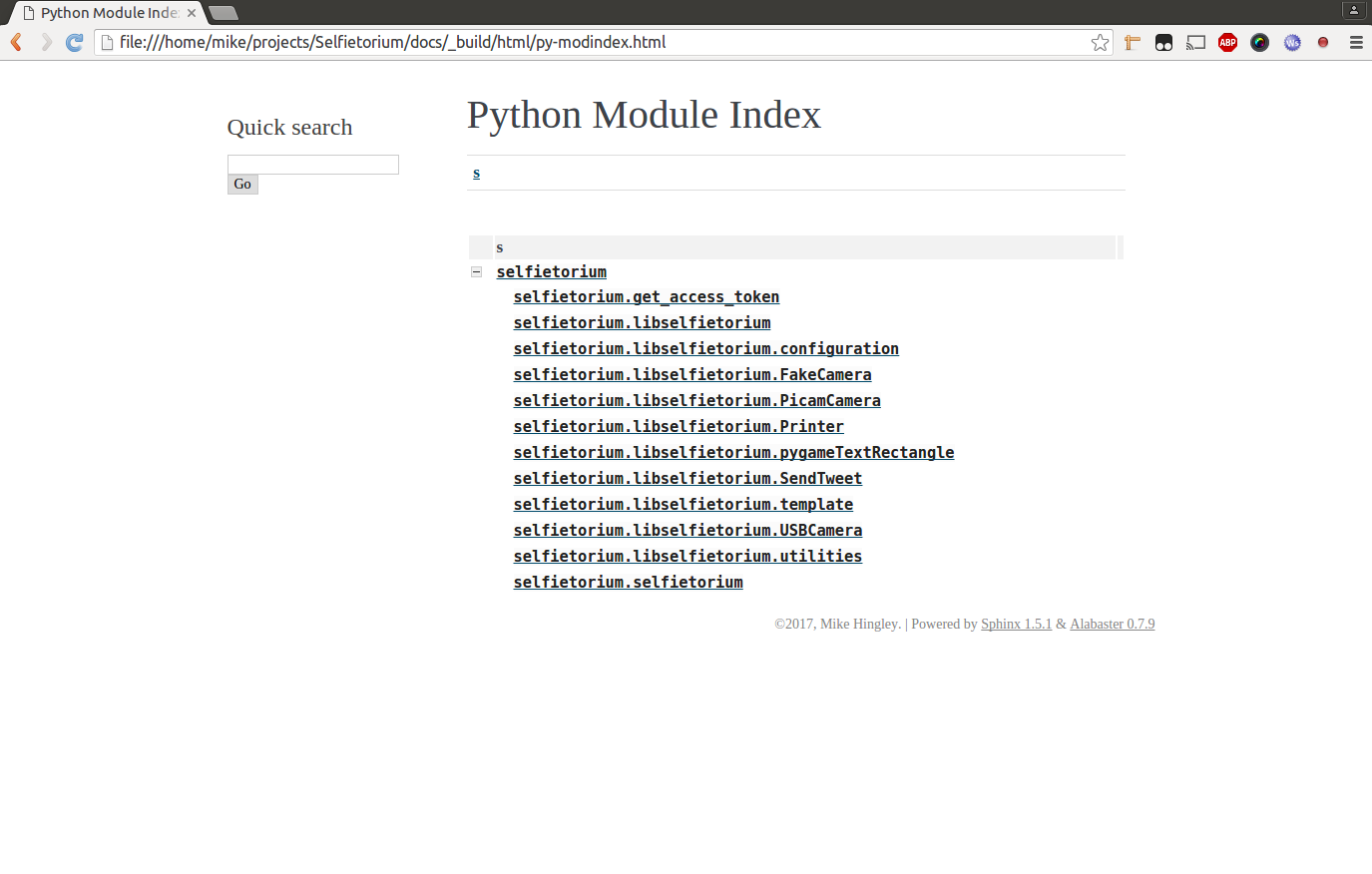Open the libselfietorium.PicamCamera link
Image resolution: width=1372 pixels, height=874 pixels.
point(697,401)
